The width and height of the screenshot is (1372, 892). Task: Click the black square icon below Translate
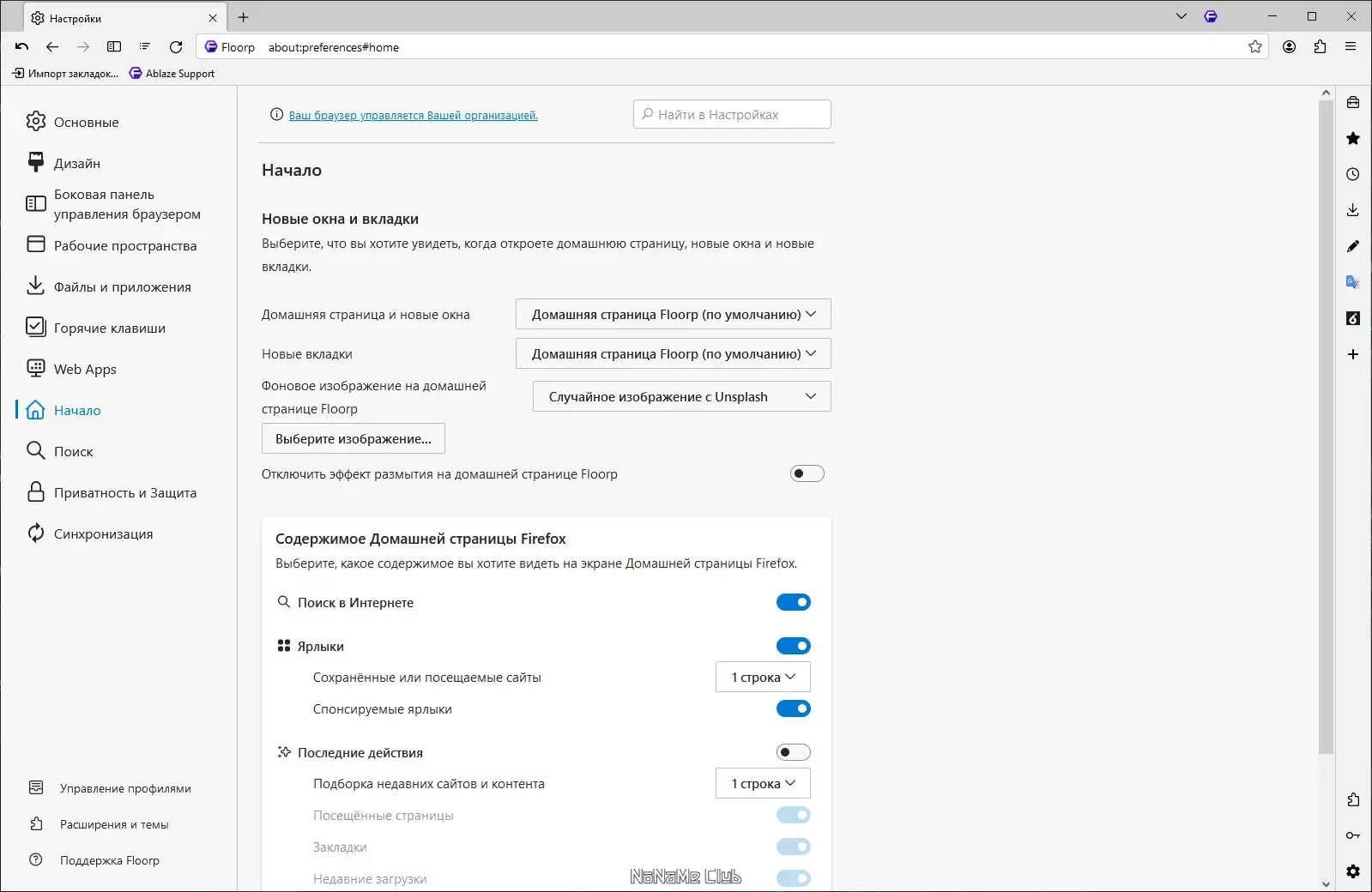(x=1353, y=318)
